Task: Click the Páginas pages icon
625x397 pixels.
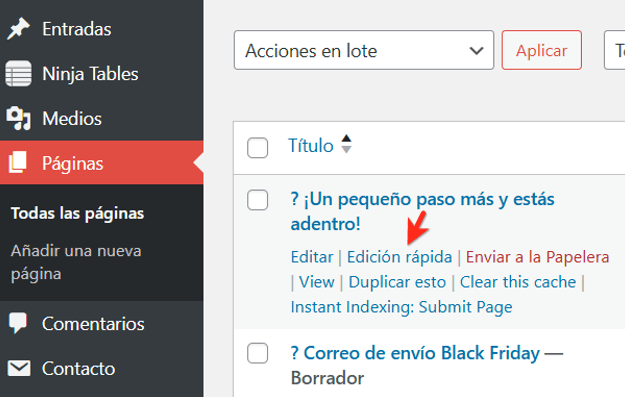Action: 18,163
